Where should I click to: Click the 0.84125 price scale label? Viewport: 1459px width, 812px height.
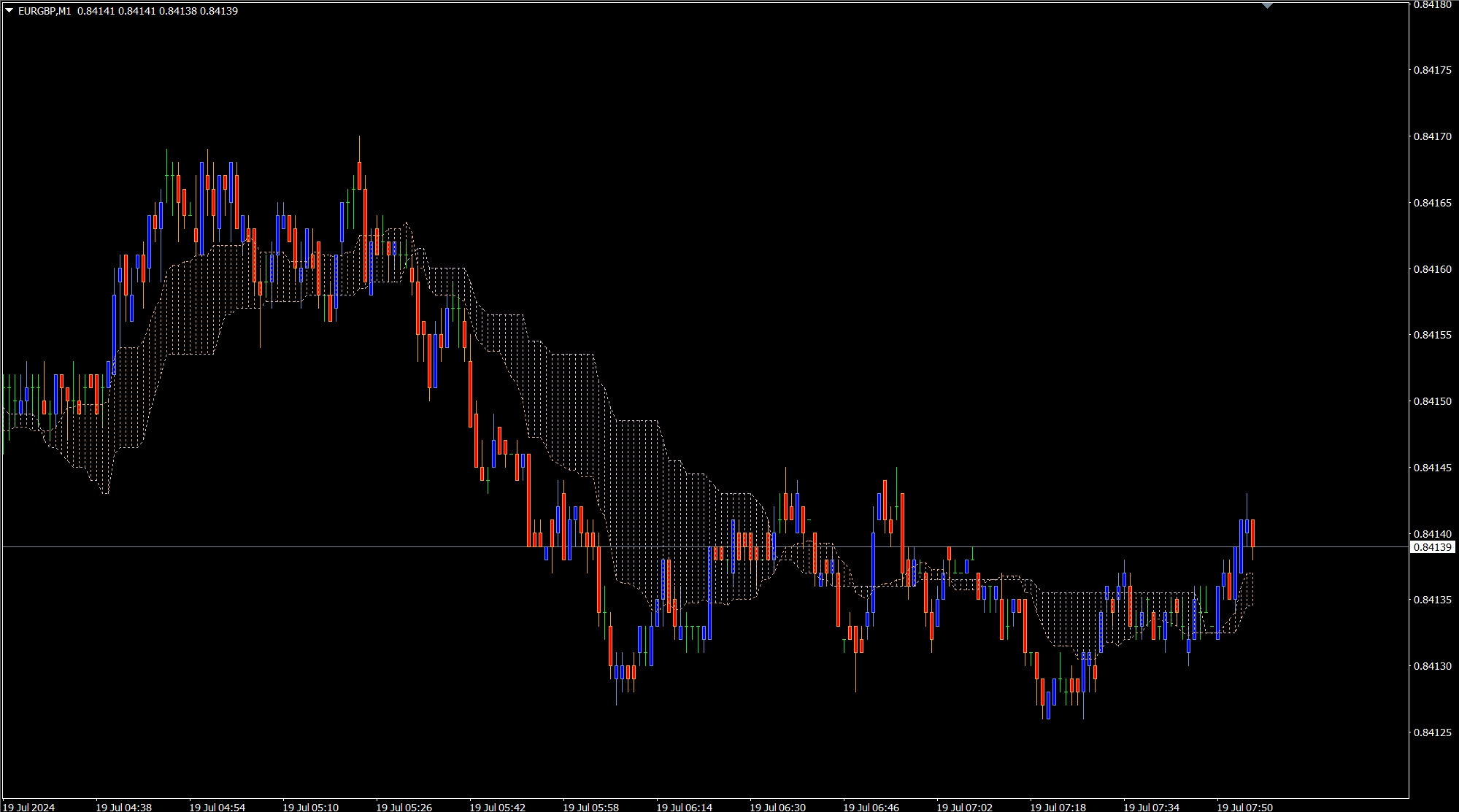[1431, 732]
